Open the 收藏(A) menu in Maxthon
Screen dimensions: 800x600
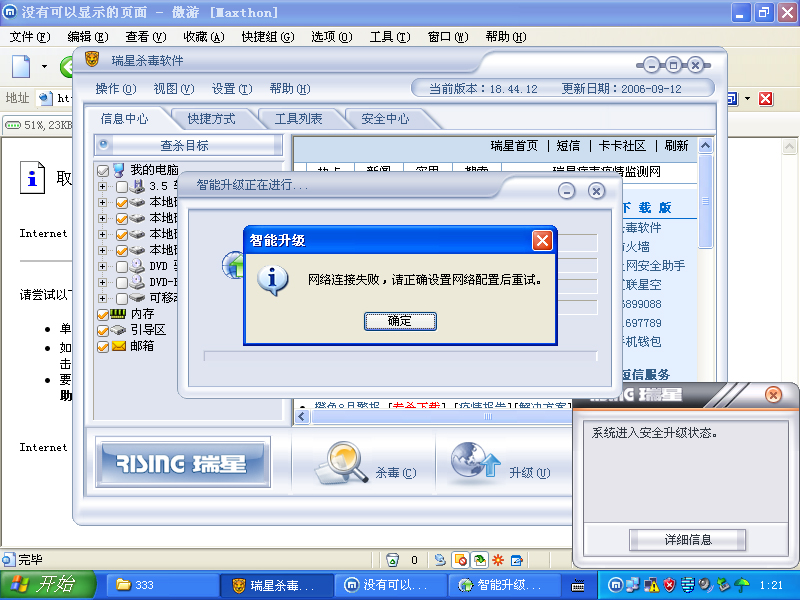pyautogui.click(x=204, y=37)
